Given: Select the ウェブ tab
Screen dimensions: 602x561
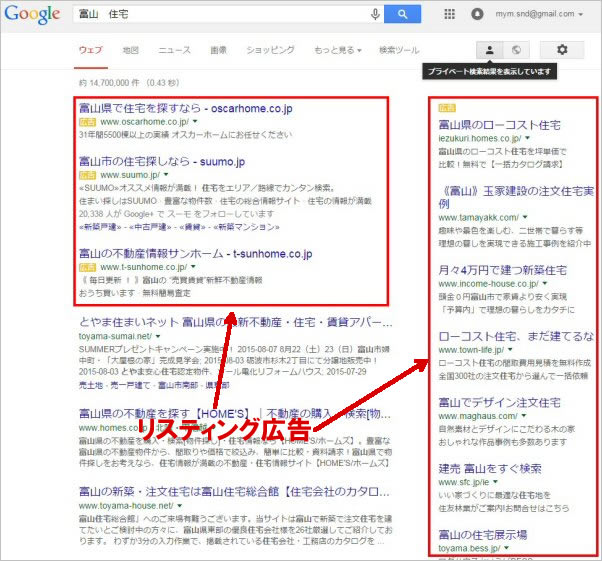Looking at the screenshot, I should coord(91,50).
